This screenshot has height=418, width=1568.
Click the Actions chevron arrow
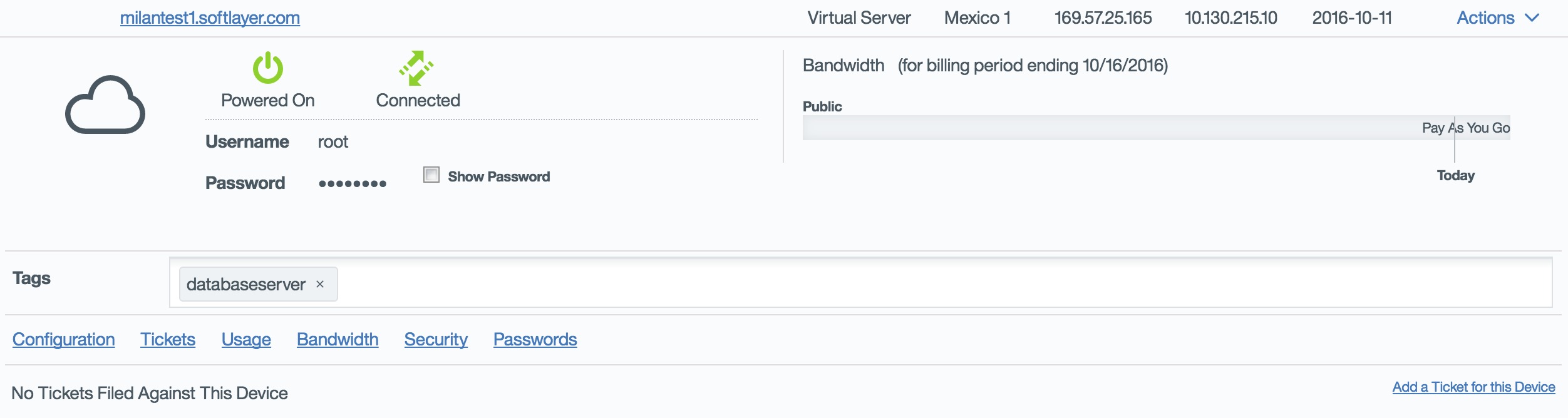tap(1532, 18)
